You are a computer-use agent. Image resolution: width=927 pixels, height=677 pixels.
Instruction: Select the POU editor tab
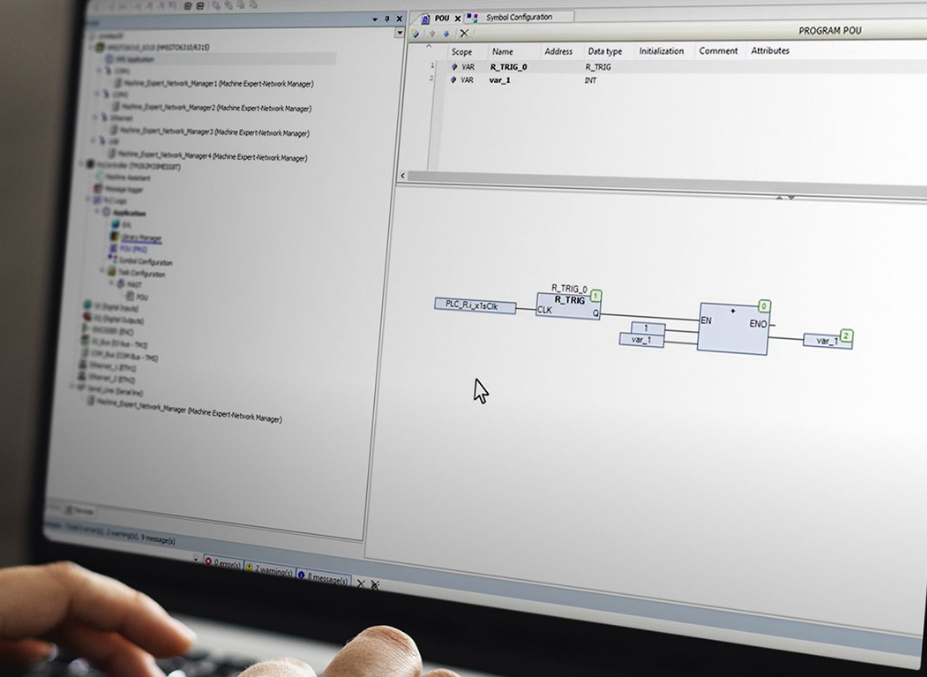coord(441,18)
